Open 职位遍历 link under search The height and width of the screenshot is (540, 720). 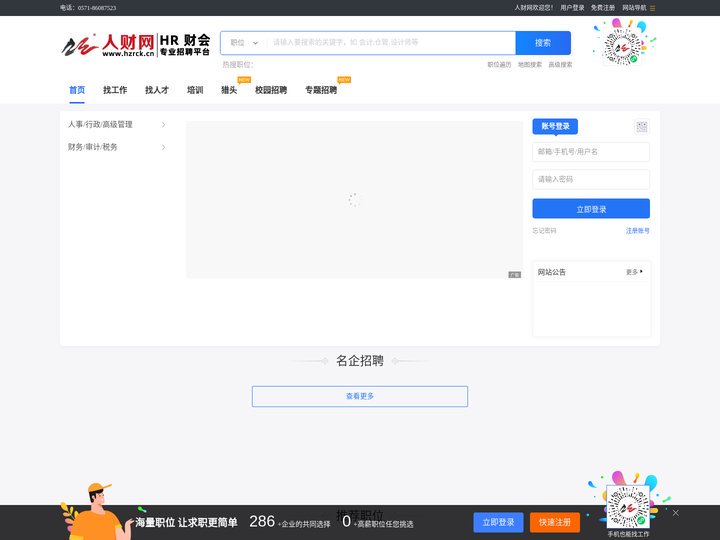coord(499,65)
